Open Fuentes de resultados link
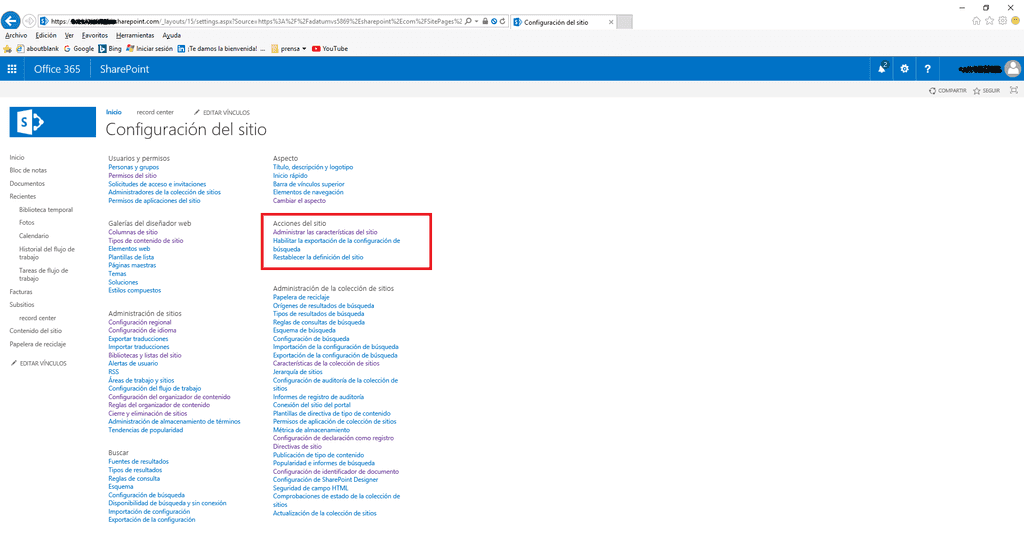Viewport: 1024px width, 555px height. pyautogui.click(x=138, y=462)
